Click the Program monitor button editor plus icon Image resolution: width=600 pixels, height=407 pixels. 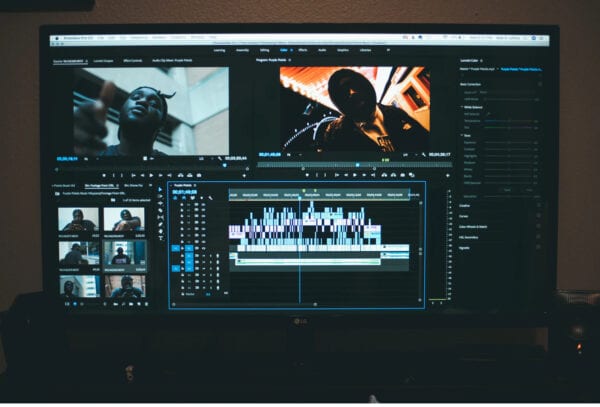(447, 174)
